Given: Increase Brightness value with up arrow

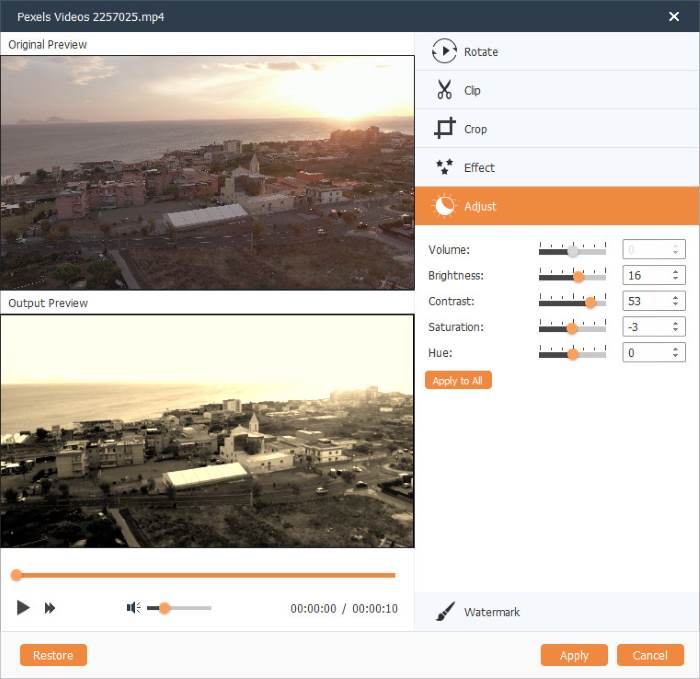Looking at the screenshot, I should coord(675,272).
